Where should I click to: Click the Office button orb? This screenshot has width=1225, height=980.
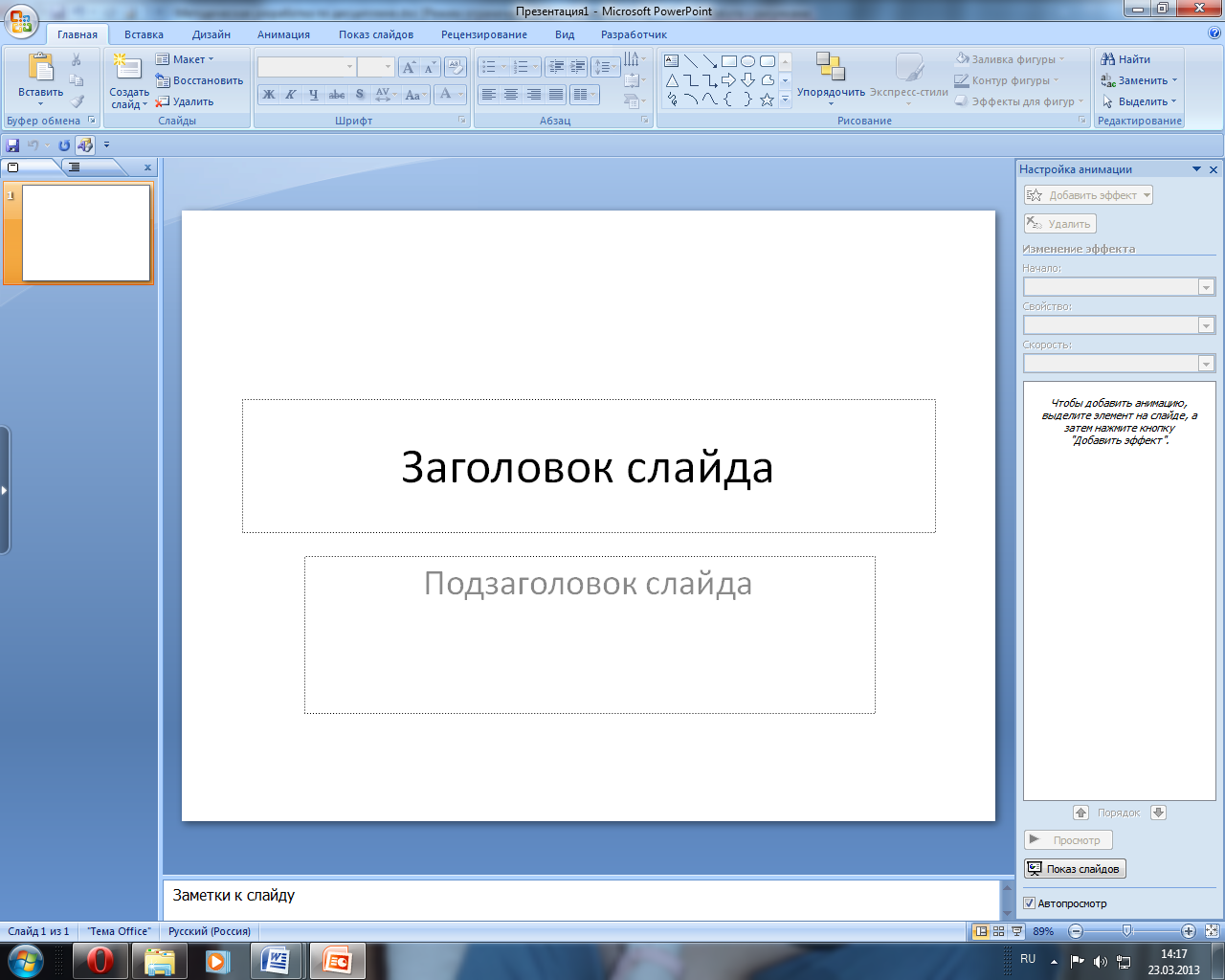[21, 21]
